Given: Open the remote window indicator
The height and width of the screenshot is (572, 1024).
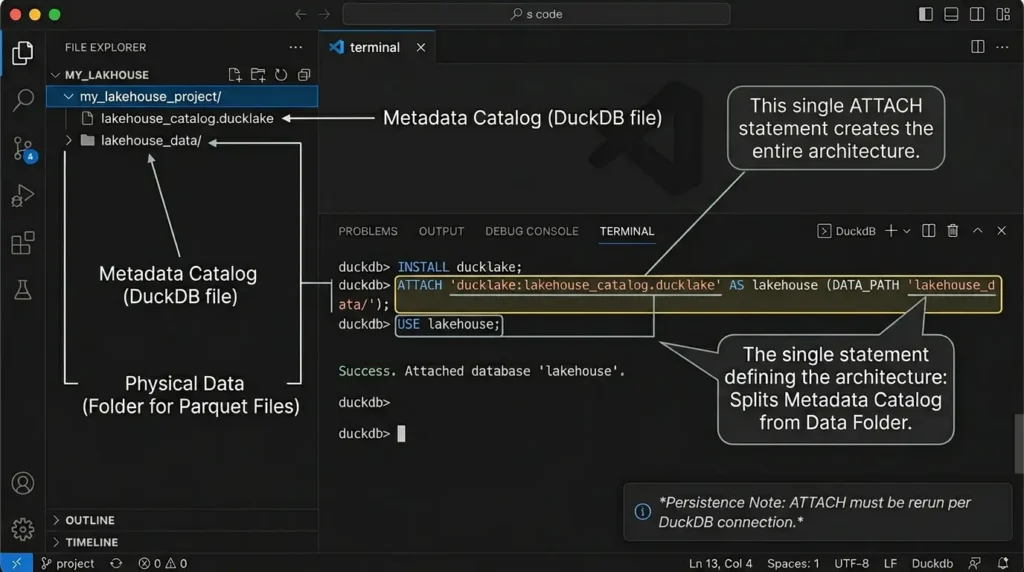Looking at the screenshot, I should tap(16, 563).
